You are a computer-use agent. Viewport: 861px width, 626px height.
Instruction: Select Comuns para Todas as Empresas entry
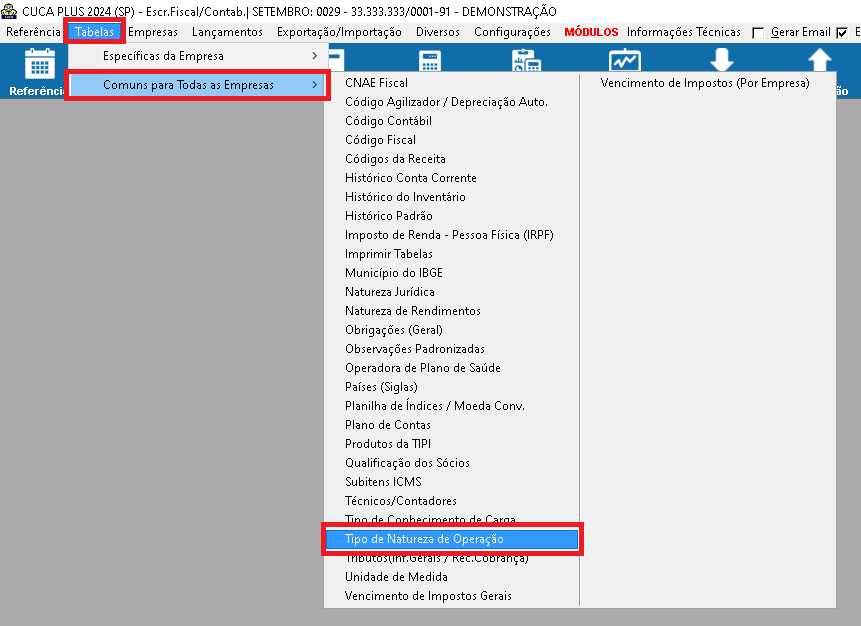[198, 85]
